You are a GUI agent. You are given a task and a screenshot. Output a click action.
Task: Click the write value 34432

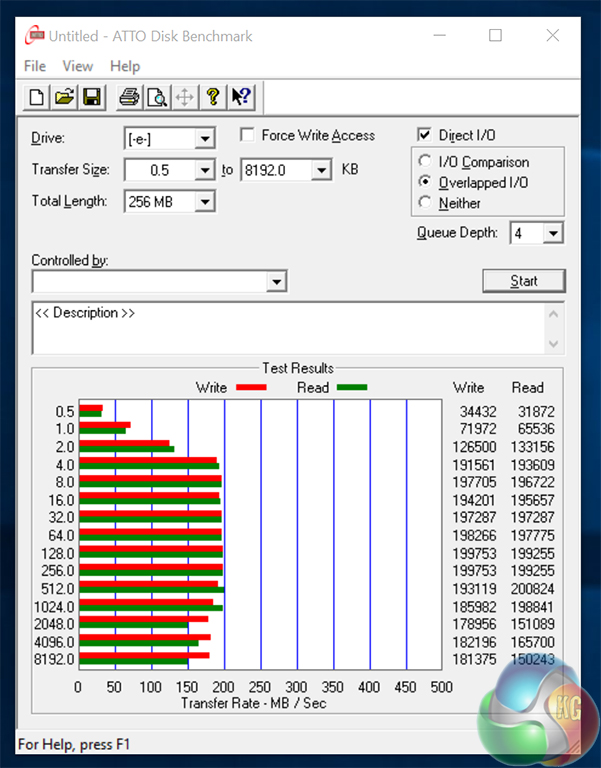click(x=478, y=411)
